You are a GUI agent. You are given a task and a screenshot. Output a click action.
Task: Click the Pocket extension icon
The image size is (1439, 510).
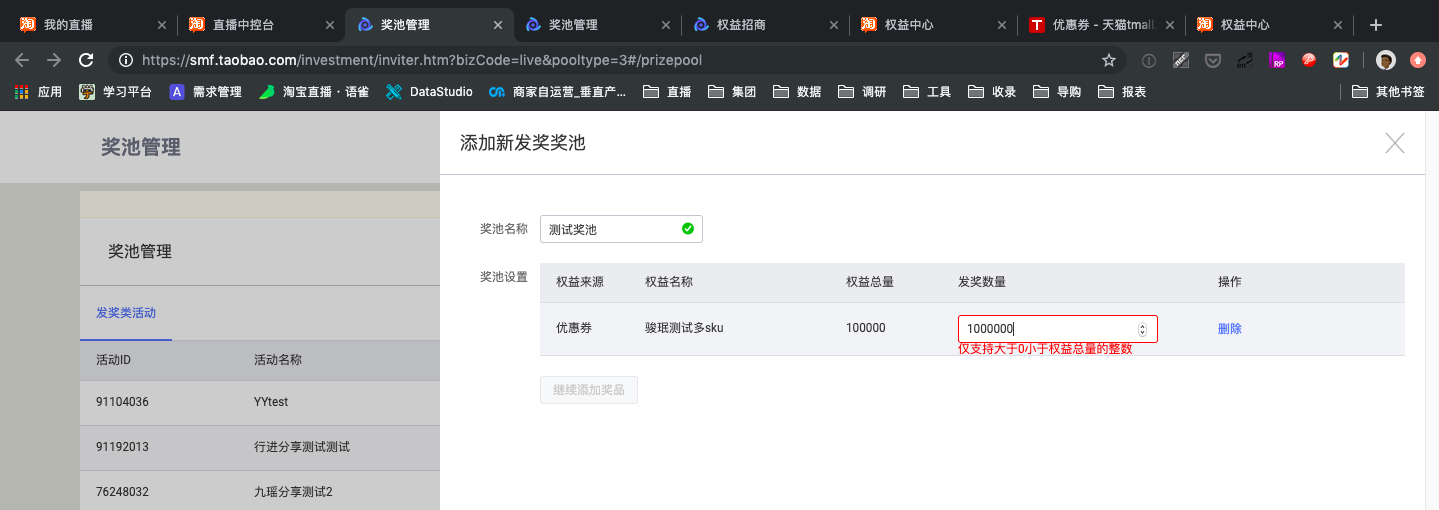[x=1213, y=60]
